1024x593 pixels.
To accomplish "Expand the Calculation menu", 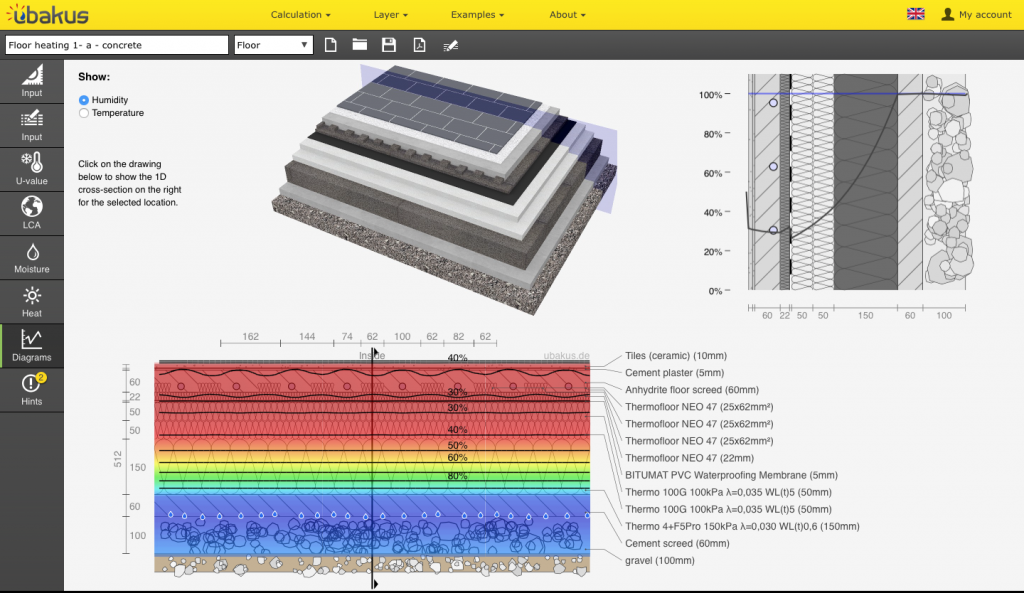I will click(301, 15).
